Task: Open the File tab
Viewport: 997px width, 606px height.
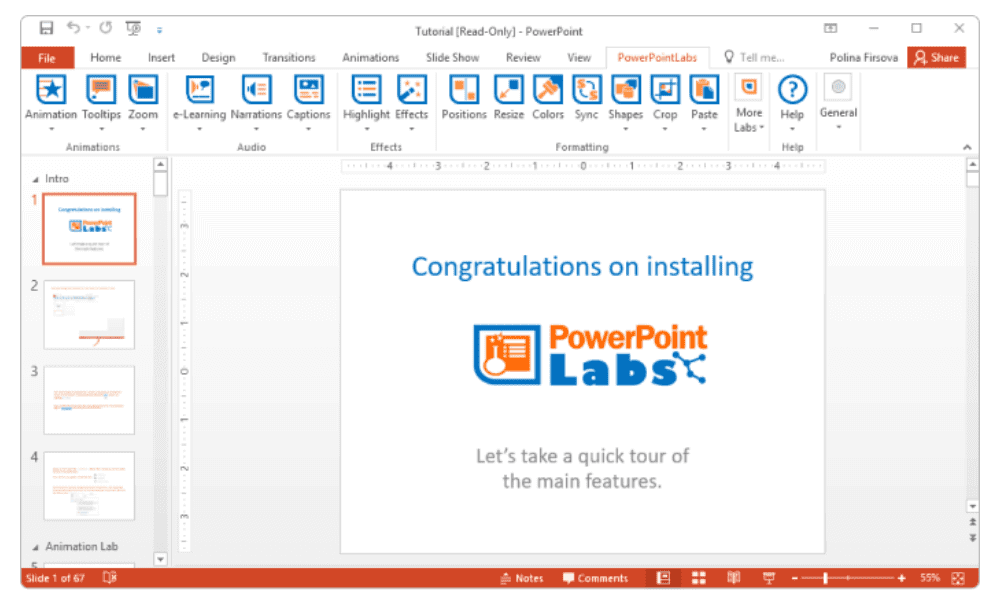Action: click(47, 58)
